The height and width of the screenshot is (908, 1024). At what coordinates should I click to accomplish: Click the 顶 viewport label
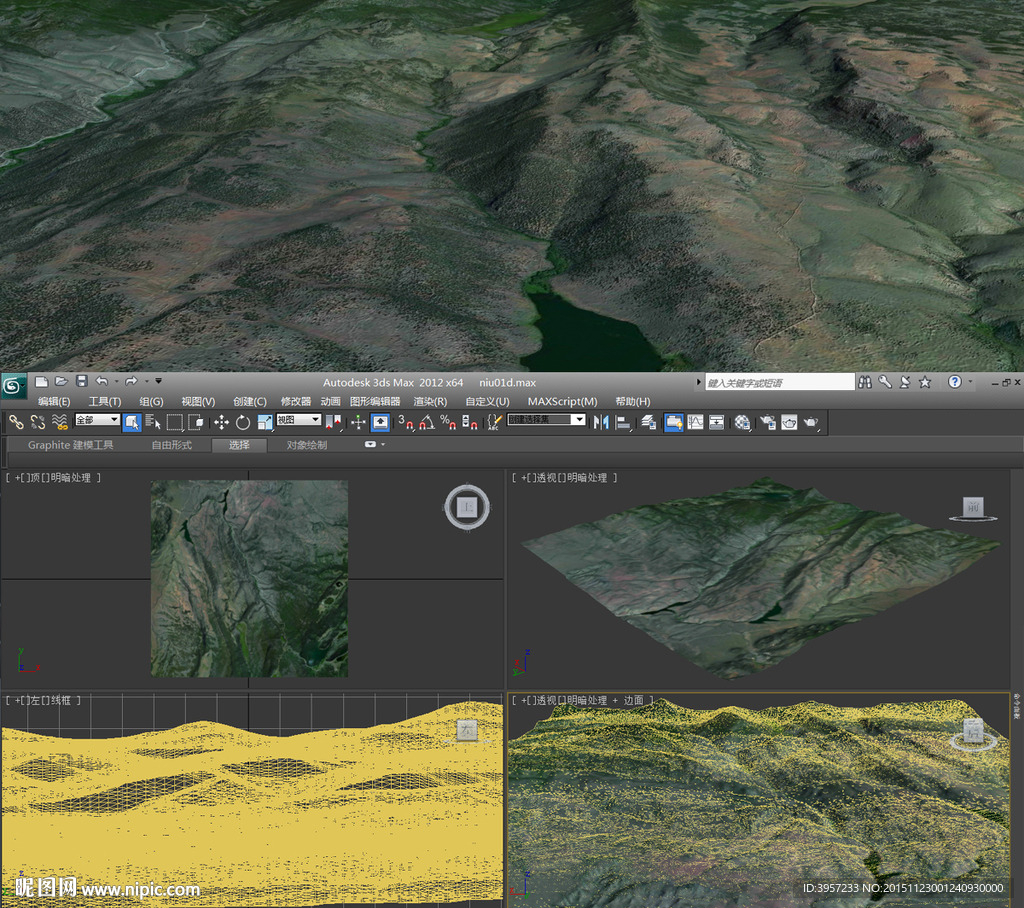point(35,478)
